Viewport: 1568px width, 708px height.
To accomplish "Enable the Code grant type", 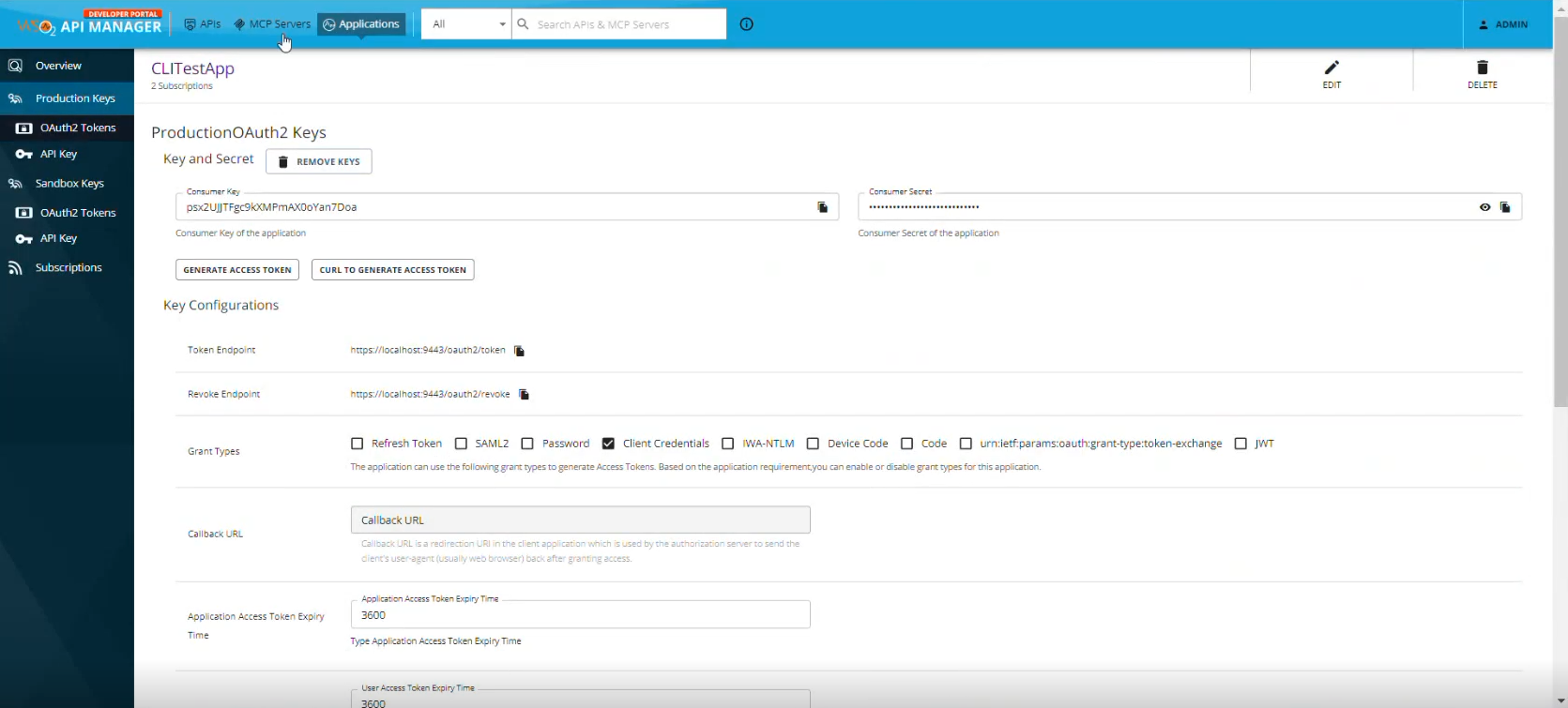I will click(x=906, y=444).
